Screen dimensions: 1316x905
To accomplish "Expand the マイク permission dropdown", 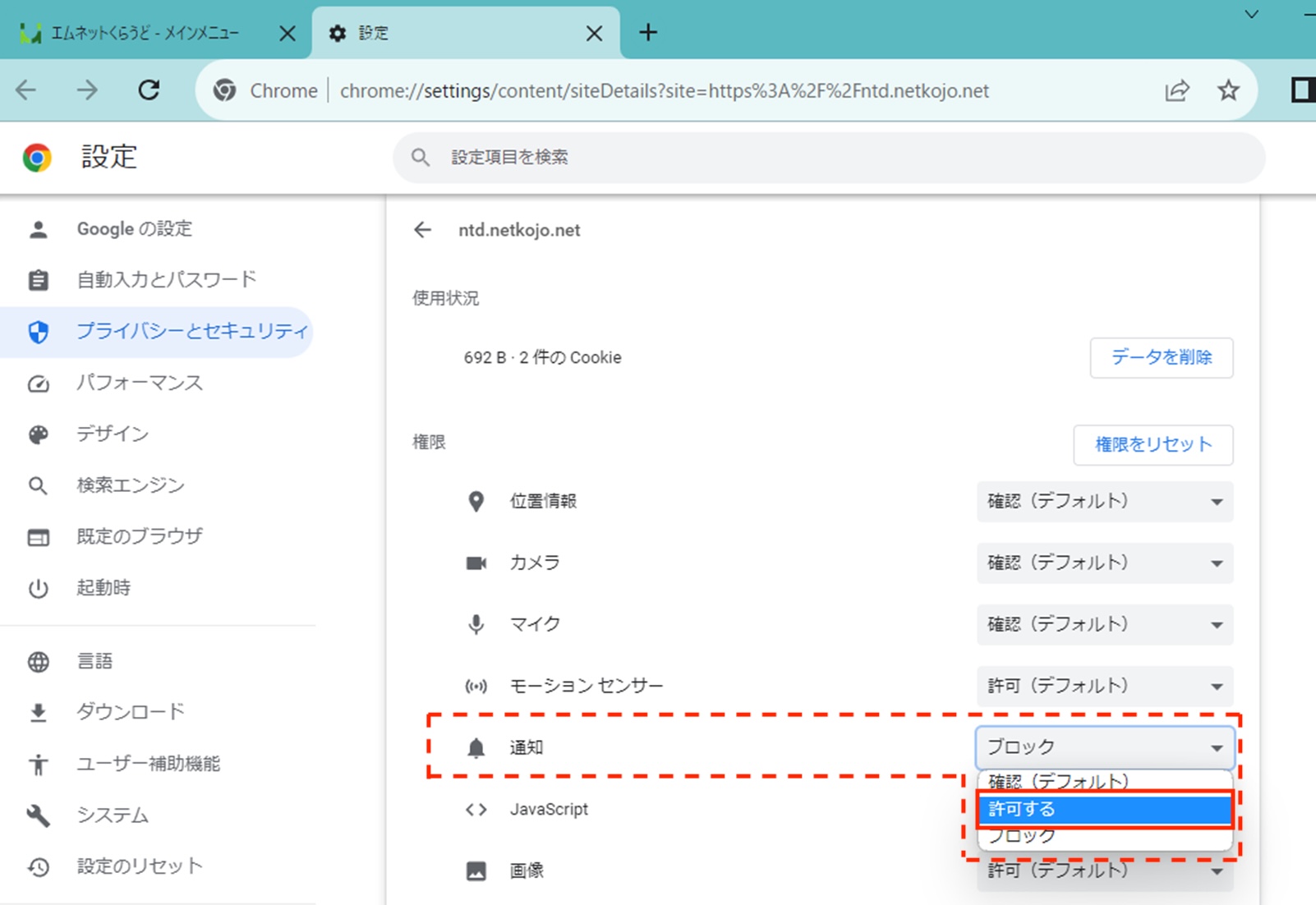I will pos(1104,624).
